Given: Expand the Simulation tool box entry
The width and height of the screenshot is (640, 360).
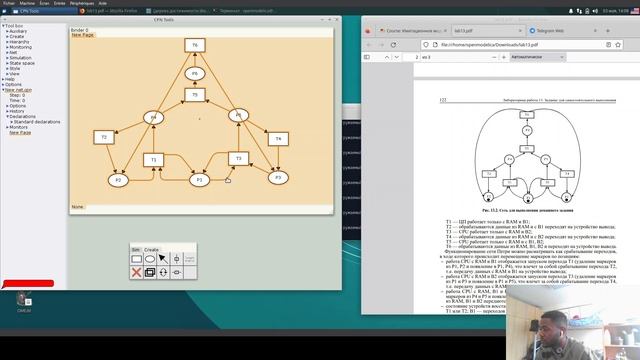Looking at the screenshot, I should [x=7, y=58].
